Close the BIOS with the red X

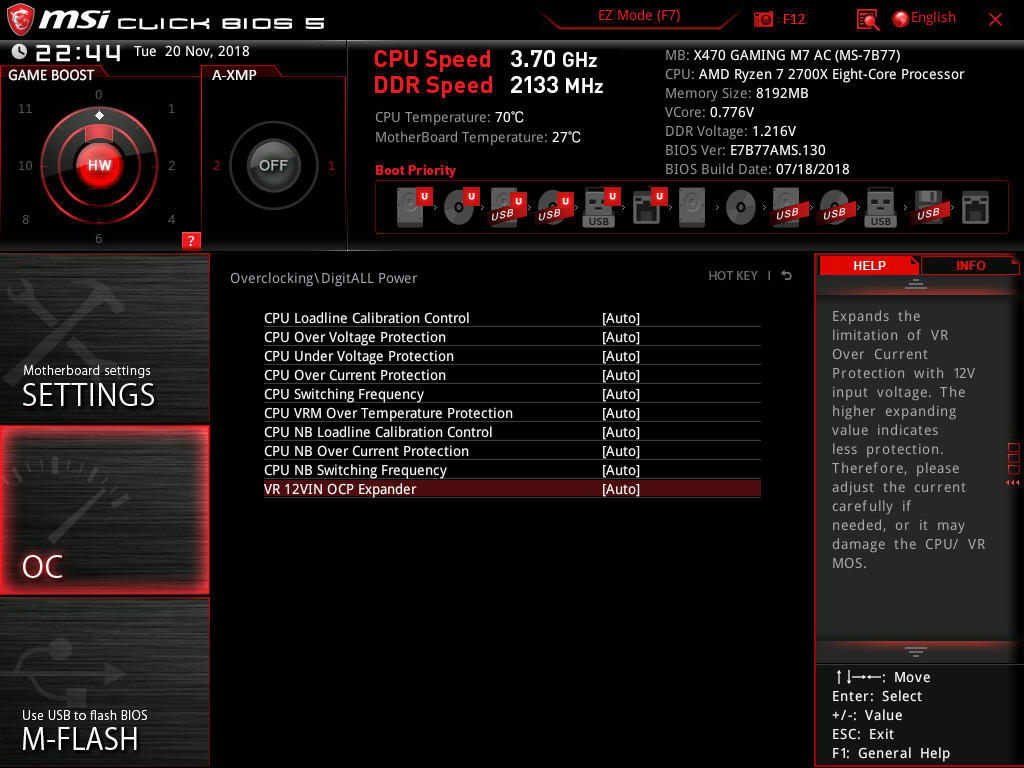coord(995,20)
